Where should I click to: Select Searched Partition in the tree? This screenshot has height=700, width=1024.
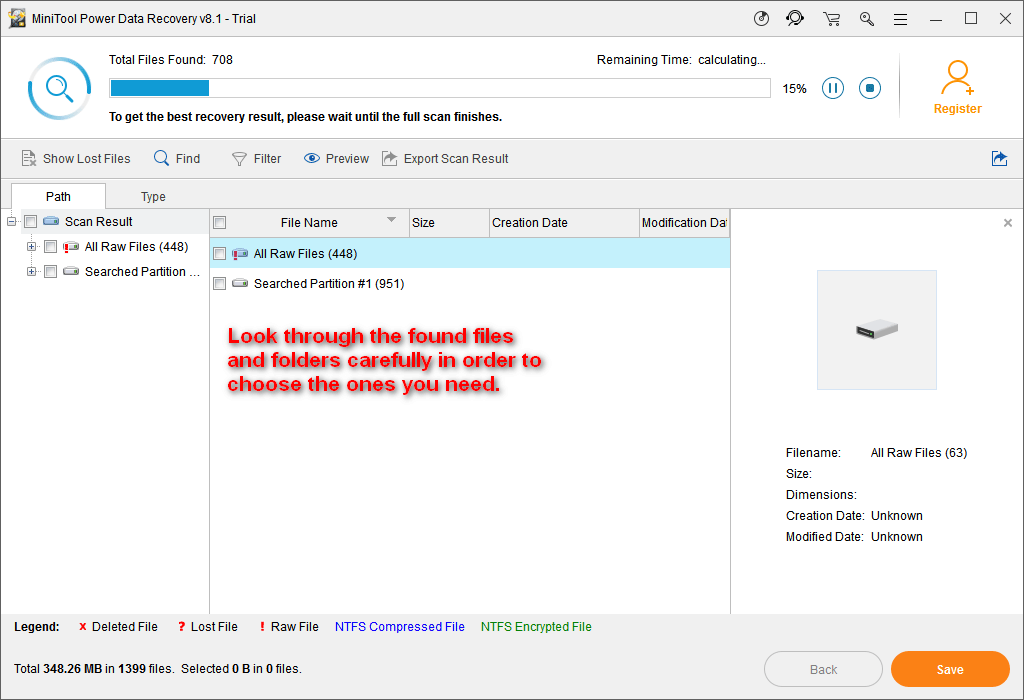[142, 272]
